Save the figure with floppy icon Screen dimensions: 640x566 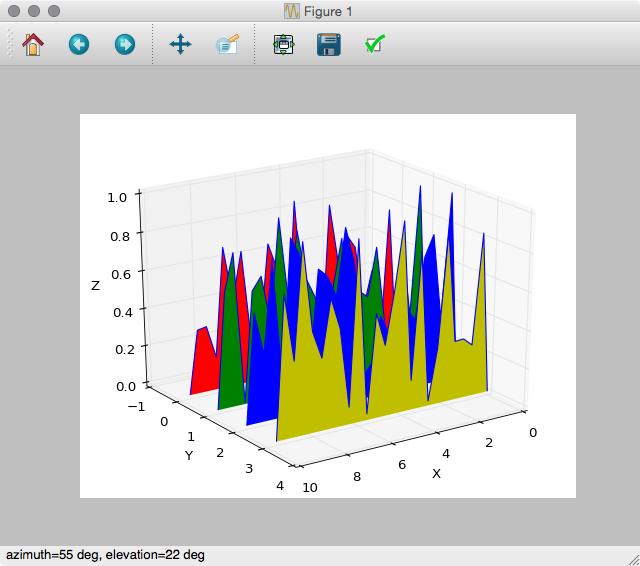coord(329,44)
